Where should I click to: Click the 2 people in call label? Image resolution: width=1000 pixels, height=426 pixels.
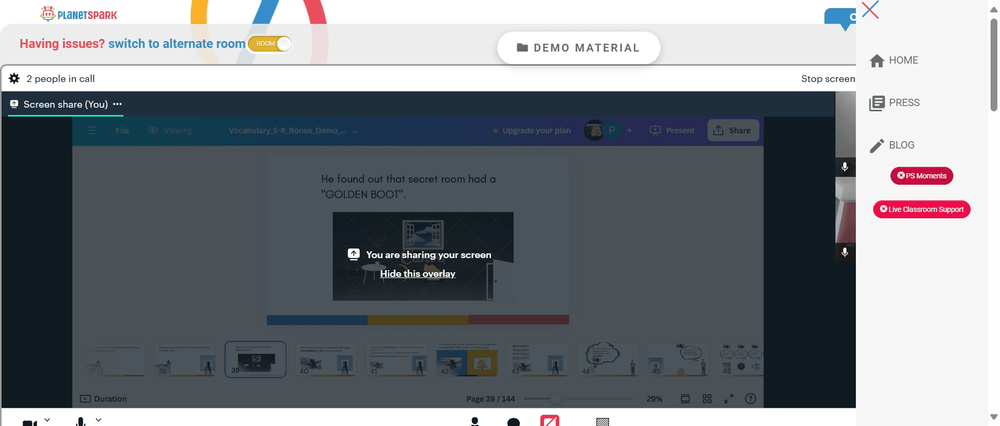[61, 78]
